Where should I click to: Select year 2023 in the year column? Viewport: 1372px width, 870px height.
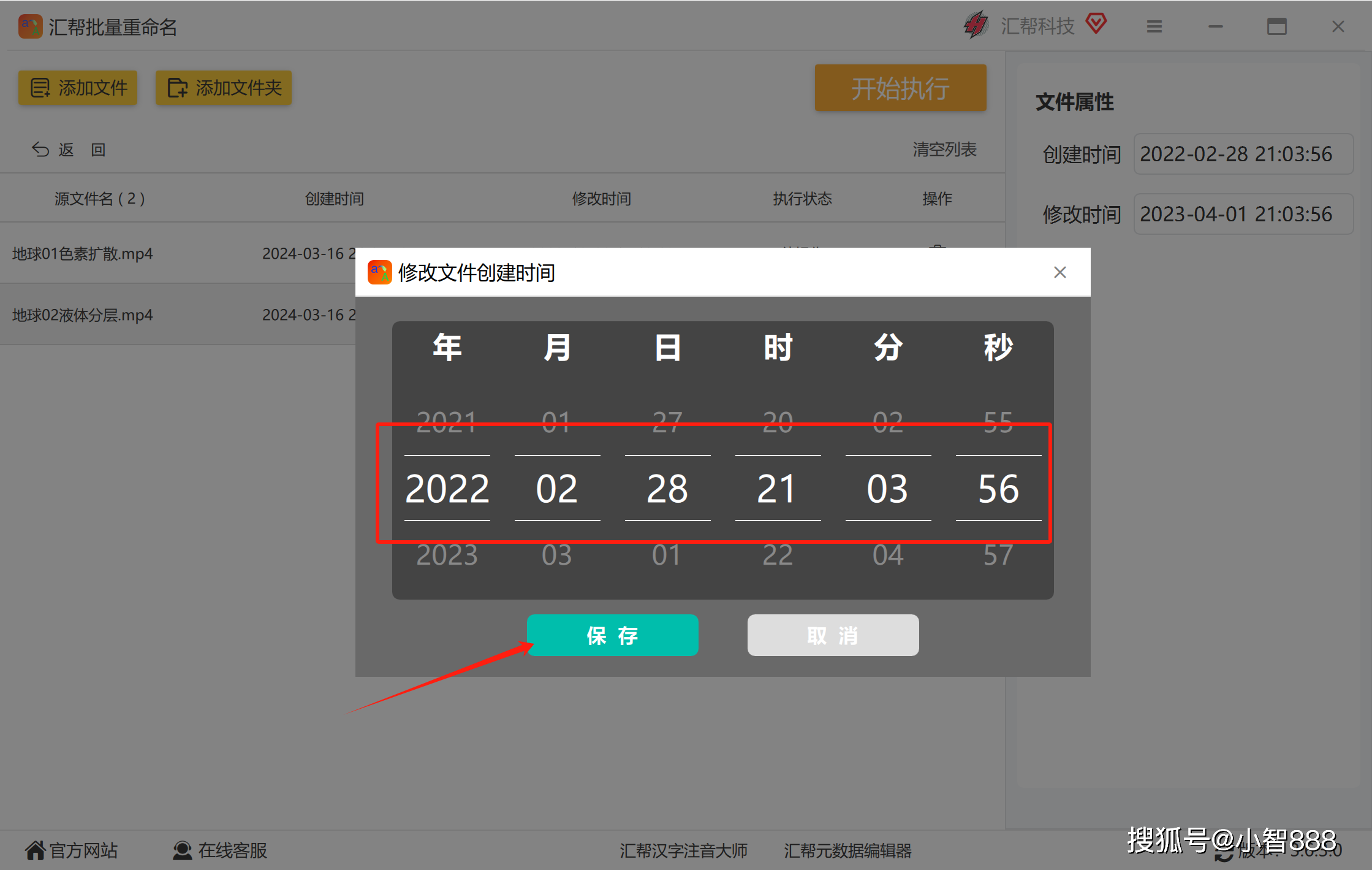447,555
